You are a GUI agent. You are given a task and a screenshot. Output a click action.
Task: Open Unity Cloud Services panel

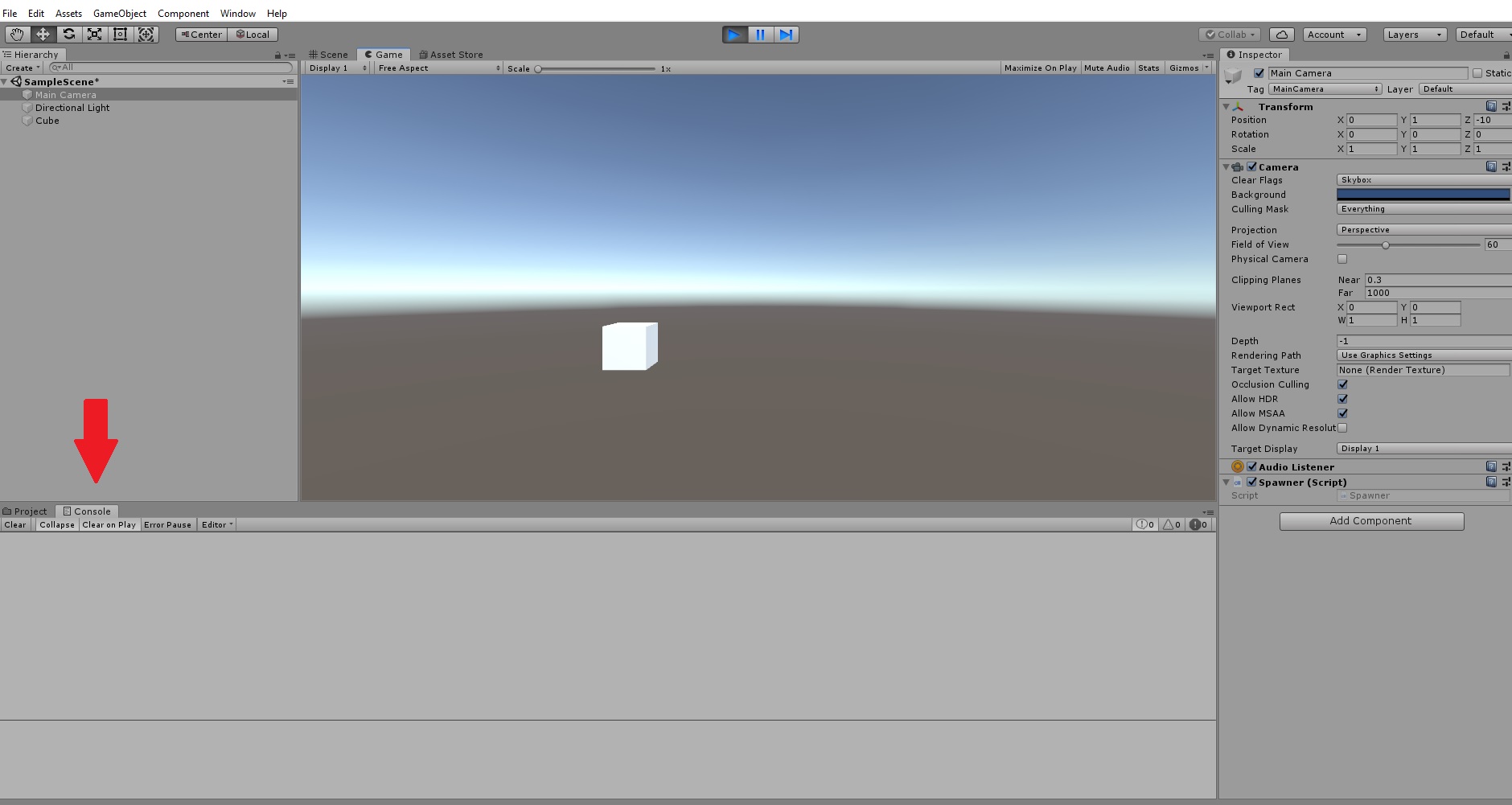click(x=1281, y=34)
